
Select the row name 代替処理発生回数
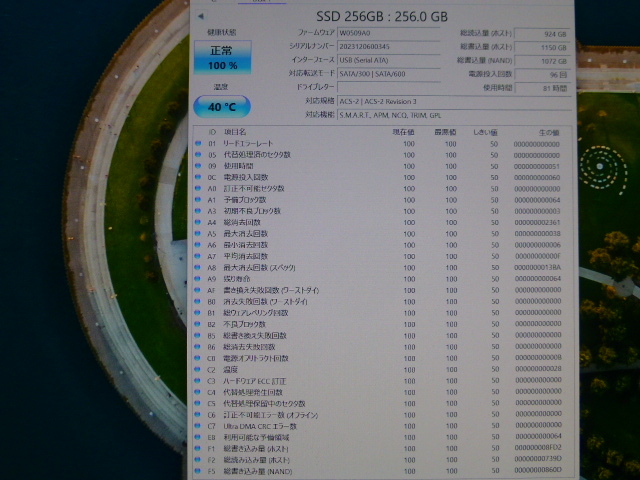pyautogui.click(x=253, y=392)
